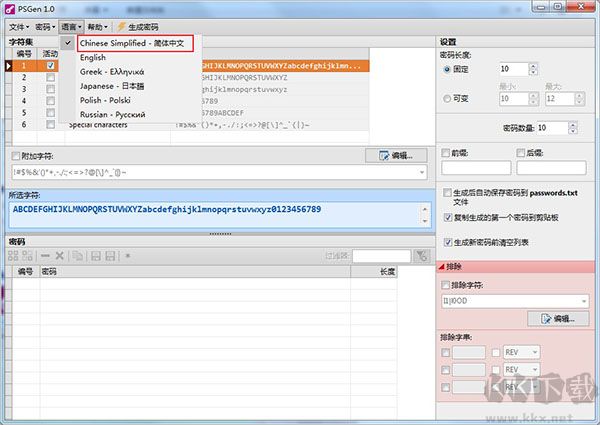Toggle the save to passwords.txt checkbox

point(447,193)
